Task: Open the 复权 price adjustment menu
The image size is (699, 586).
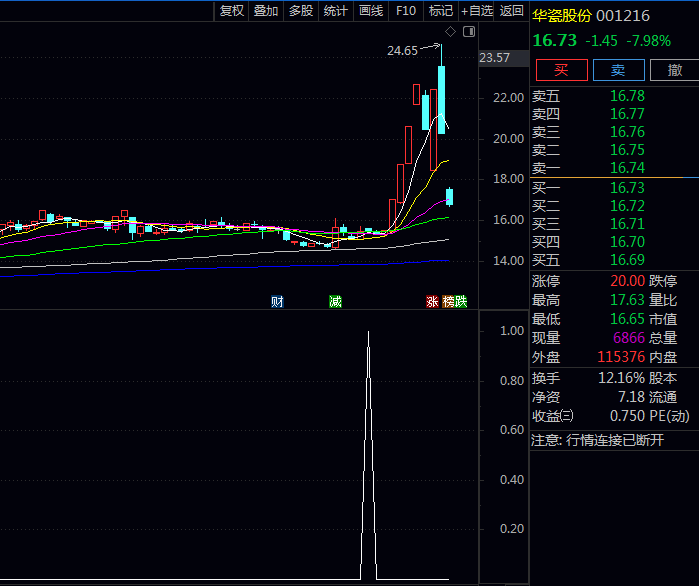Action: pos(232,11)
